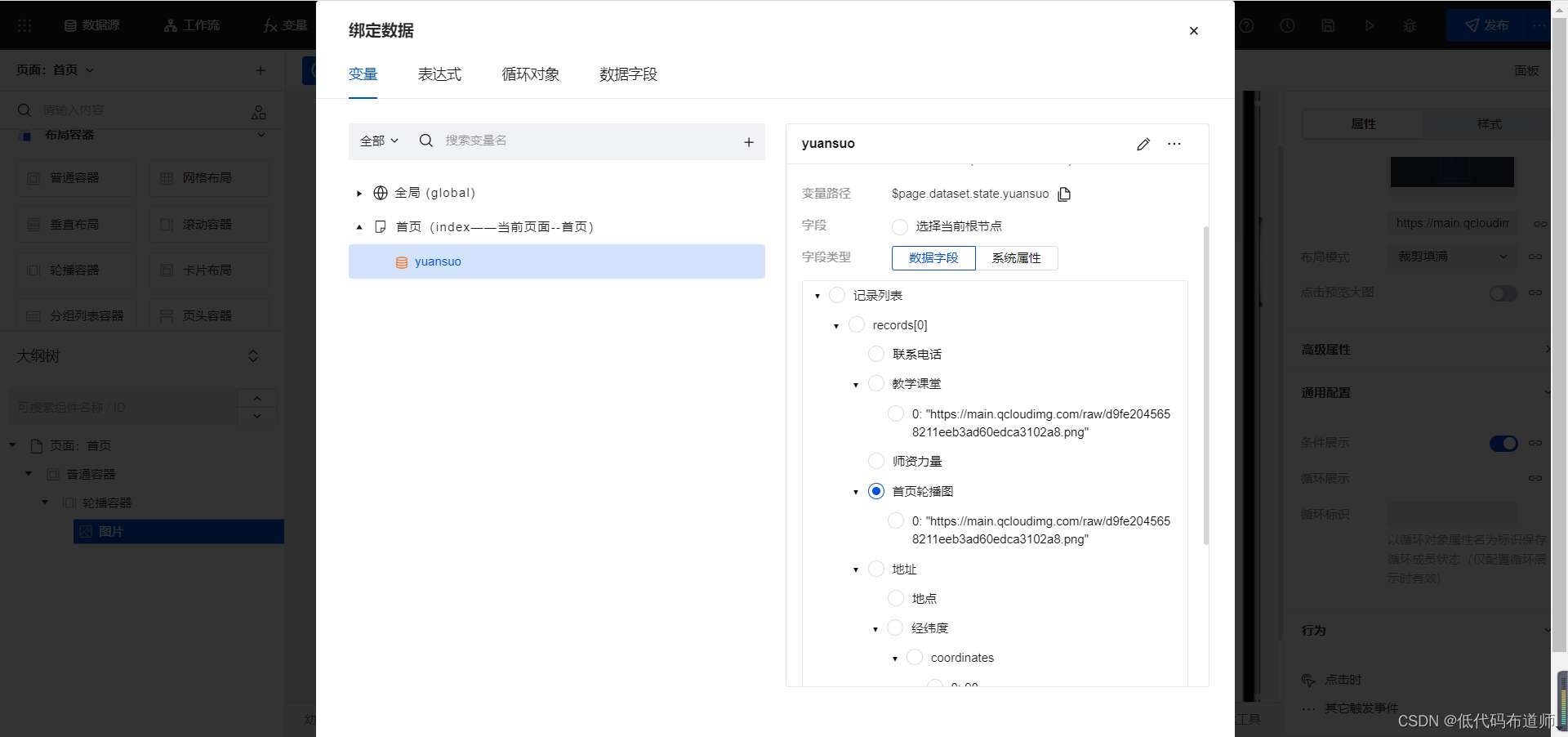Select 轮播容器 in the outline tree
This screenshot has height=737, width=1568.
tap(106, 502)
